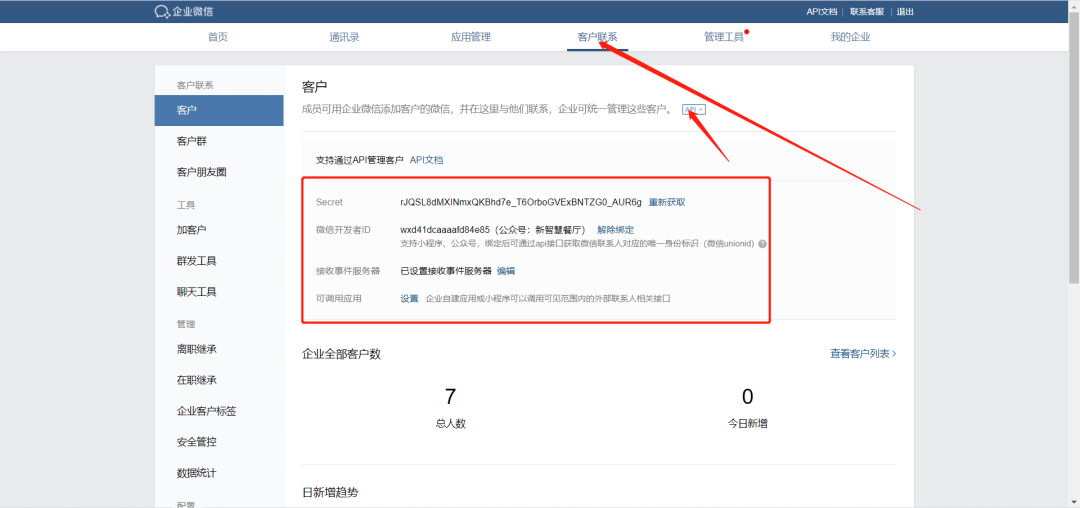The height and width of the screenshot is (508, 1080).
Task: Open the 首页 tab
Action: (218, 37)
